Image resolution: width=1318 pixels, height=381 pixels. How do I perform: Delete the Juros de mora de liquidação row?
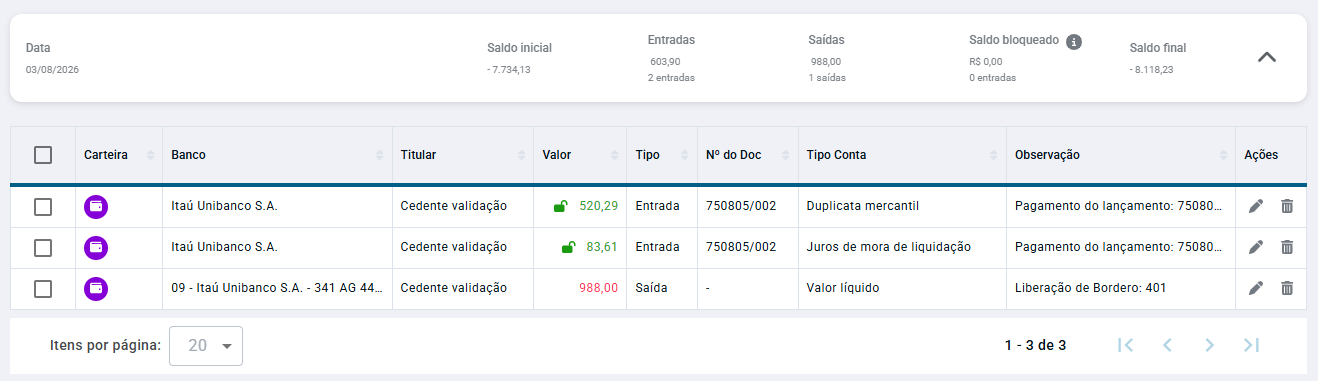coord(1287,247)
